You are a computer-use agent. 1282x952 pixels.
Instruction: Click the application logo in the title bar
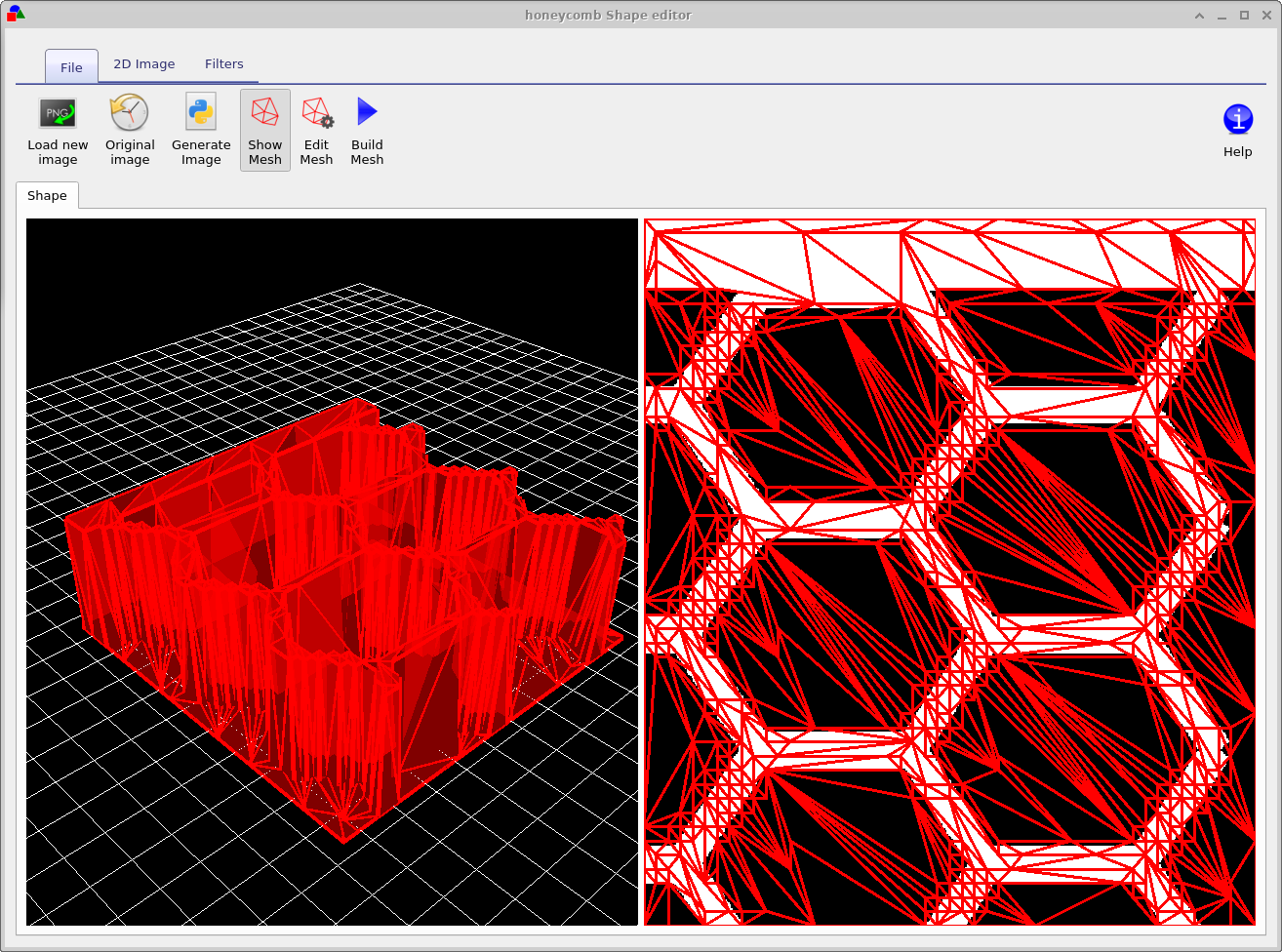[x=15, y=14]
